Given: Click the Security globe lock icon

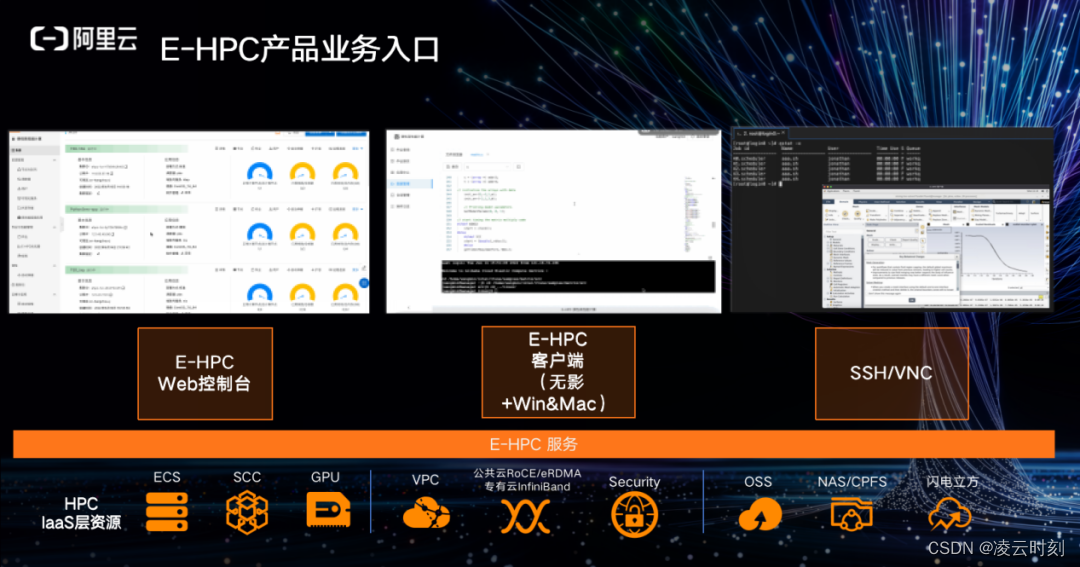Looking at the screenshot, I should pyautogui.click(x=634, y=515).
